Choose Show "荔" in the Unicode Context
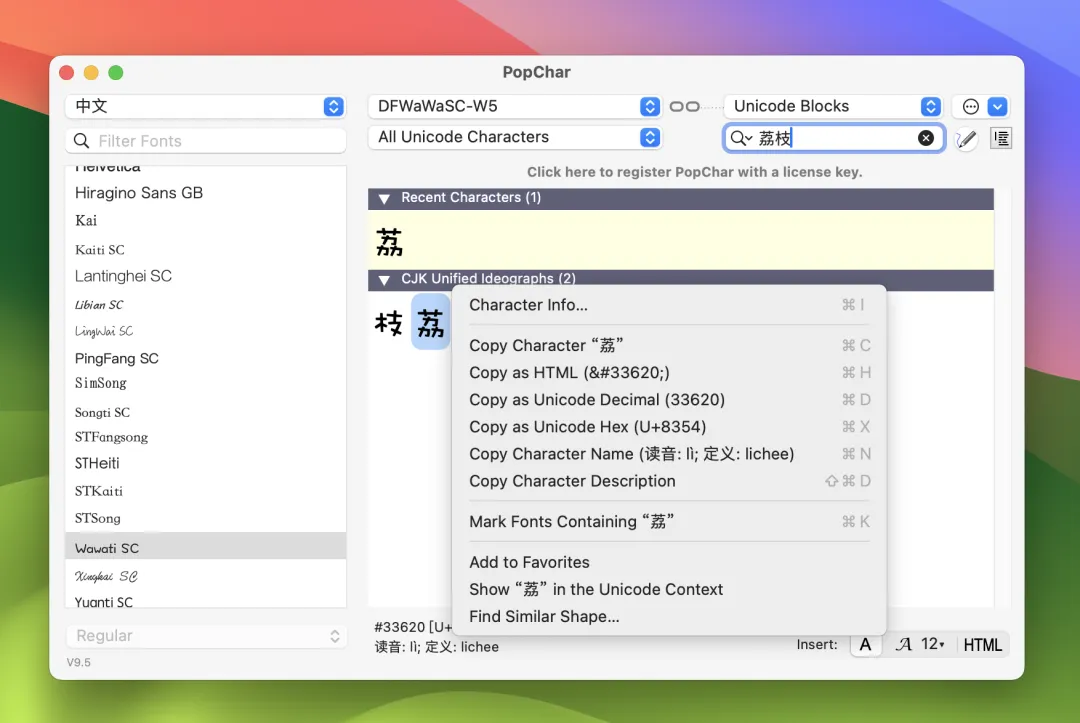Image resolution: width=1080 pixels, height=723 pixels. click(668, 589)
